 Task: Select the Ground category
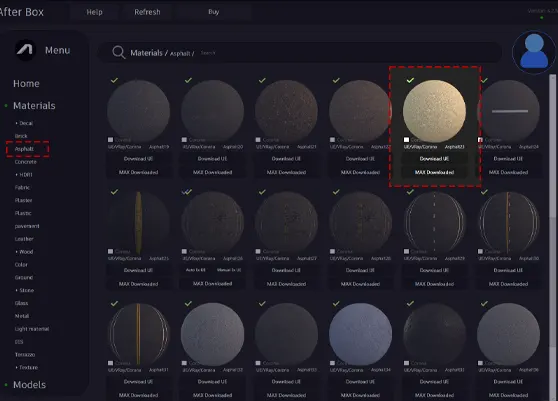pos(24,277)
